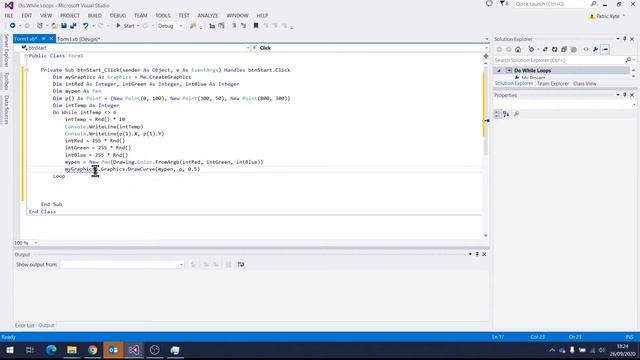This screenshot has width=640, height=360.
Task: Collapse the btnStart_Click sub outline
Action: pos(26,70)
